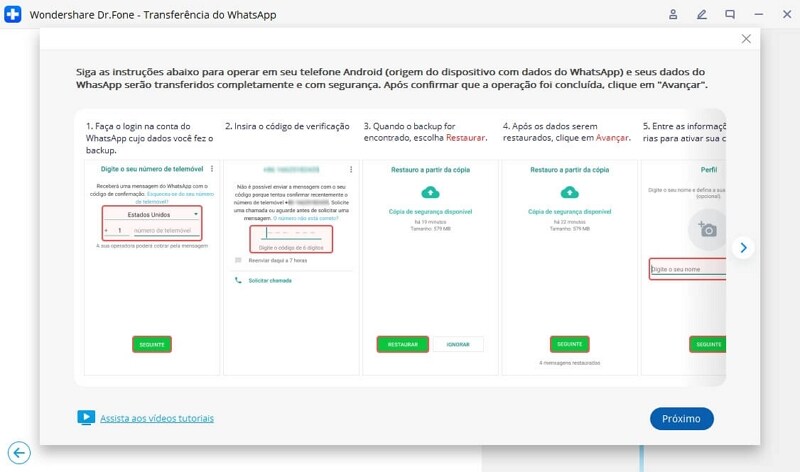Show next instruction step with right chevron
The image size is (800, 472).
(743, 247)
